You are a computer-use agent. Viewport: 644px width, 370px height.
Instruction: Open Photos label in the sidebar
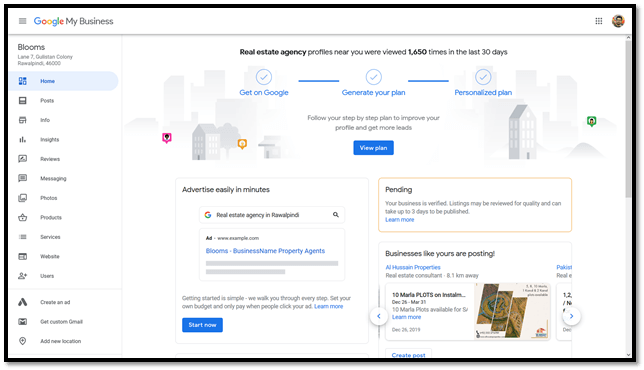[48, 198]
